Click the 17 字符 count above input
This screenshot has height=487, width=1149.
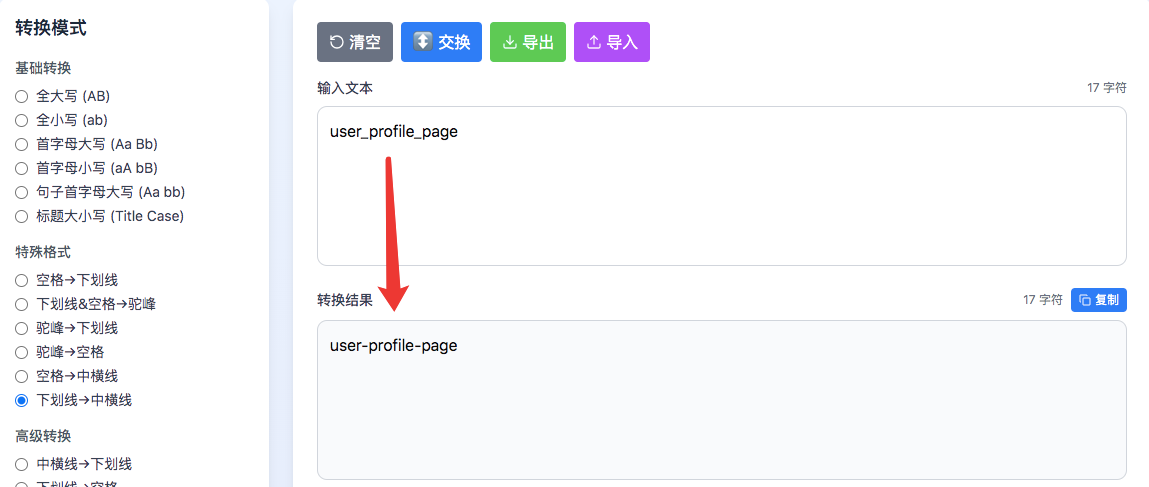point(1106,88)
